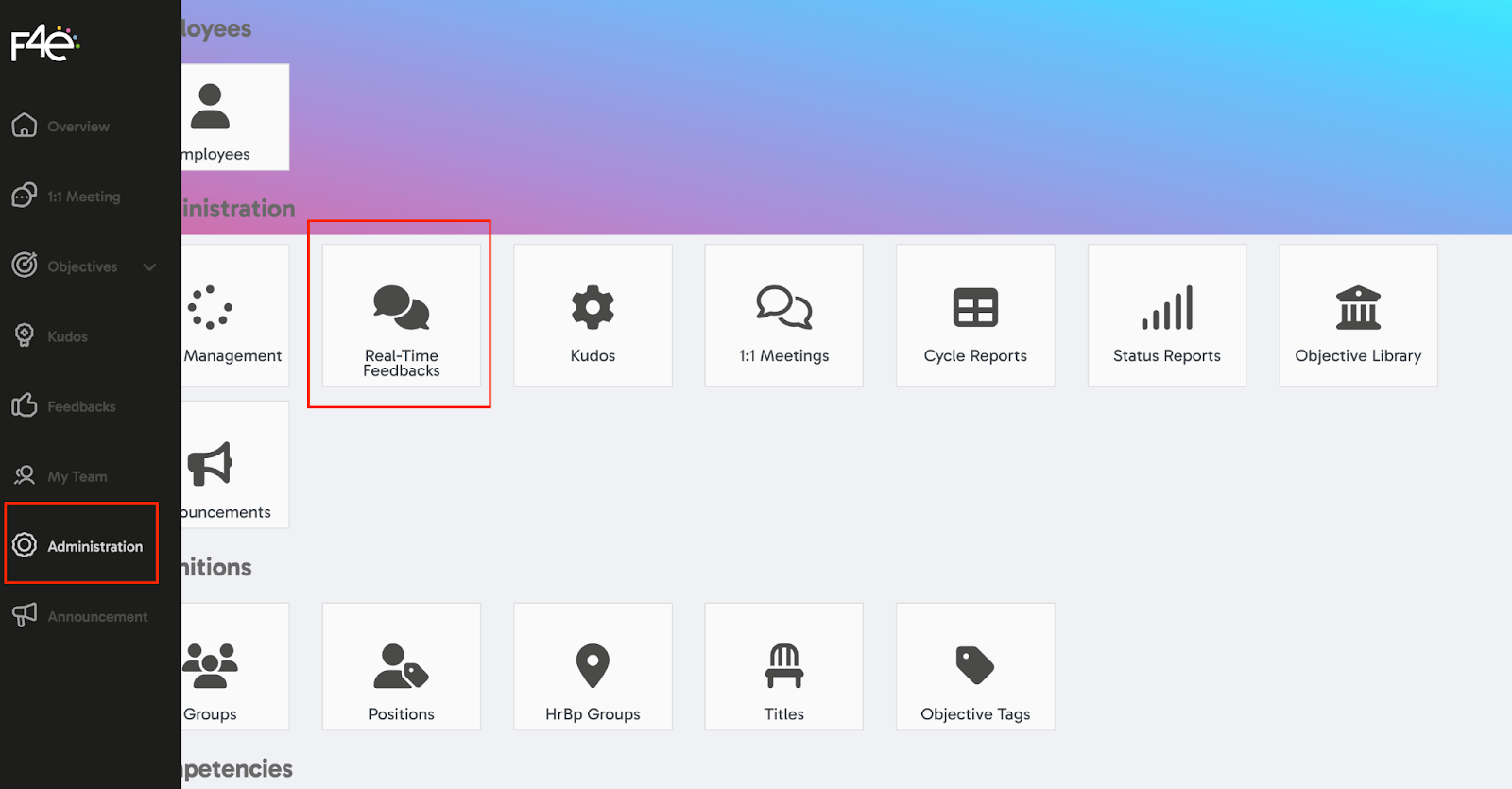Open the Status Reports tile
Screen dimensions: 1512x789
tap(1166, 316)
